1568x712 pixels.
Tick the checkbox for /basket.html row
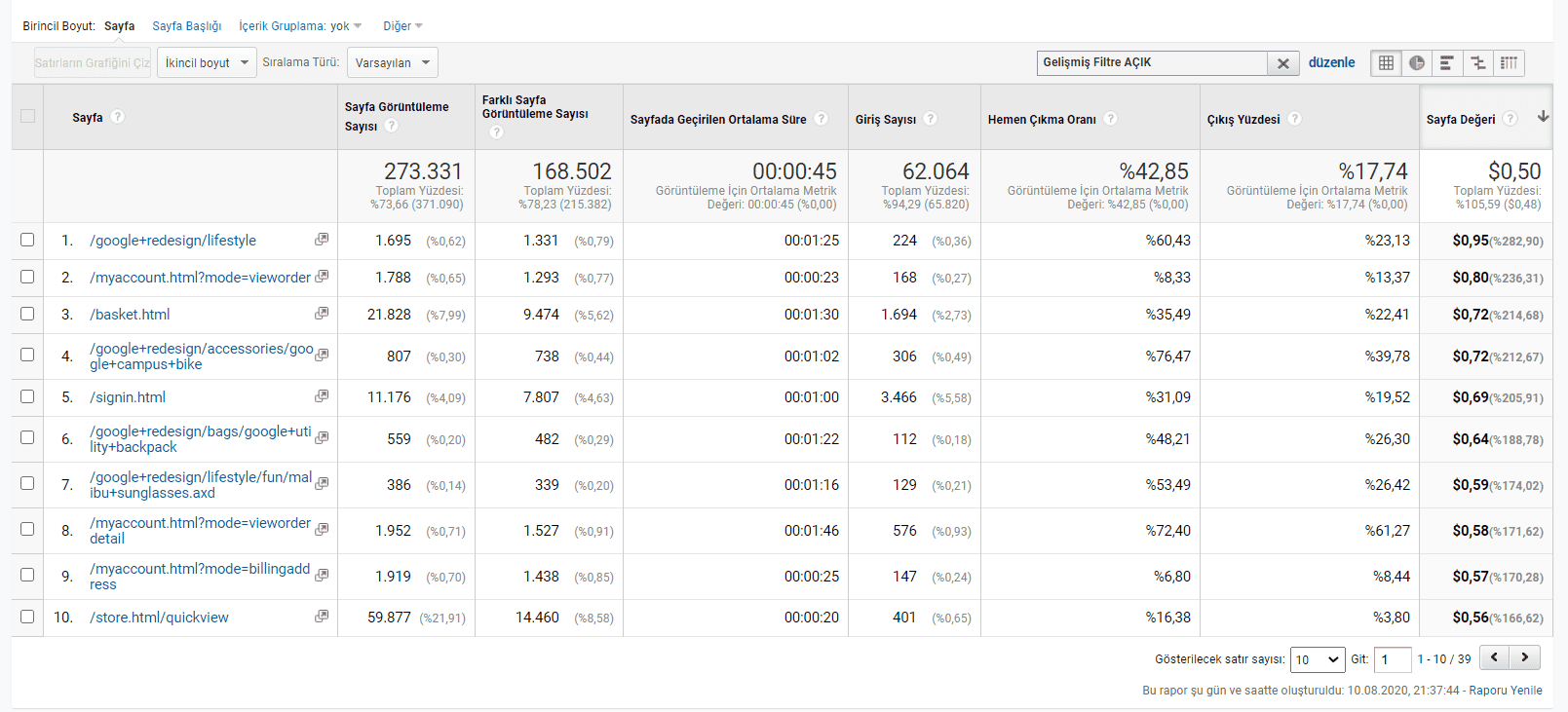pos(27,314)
